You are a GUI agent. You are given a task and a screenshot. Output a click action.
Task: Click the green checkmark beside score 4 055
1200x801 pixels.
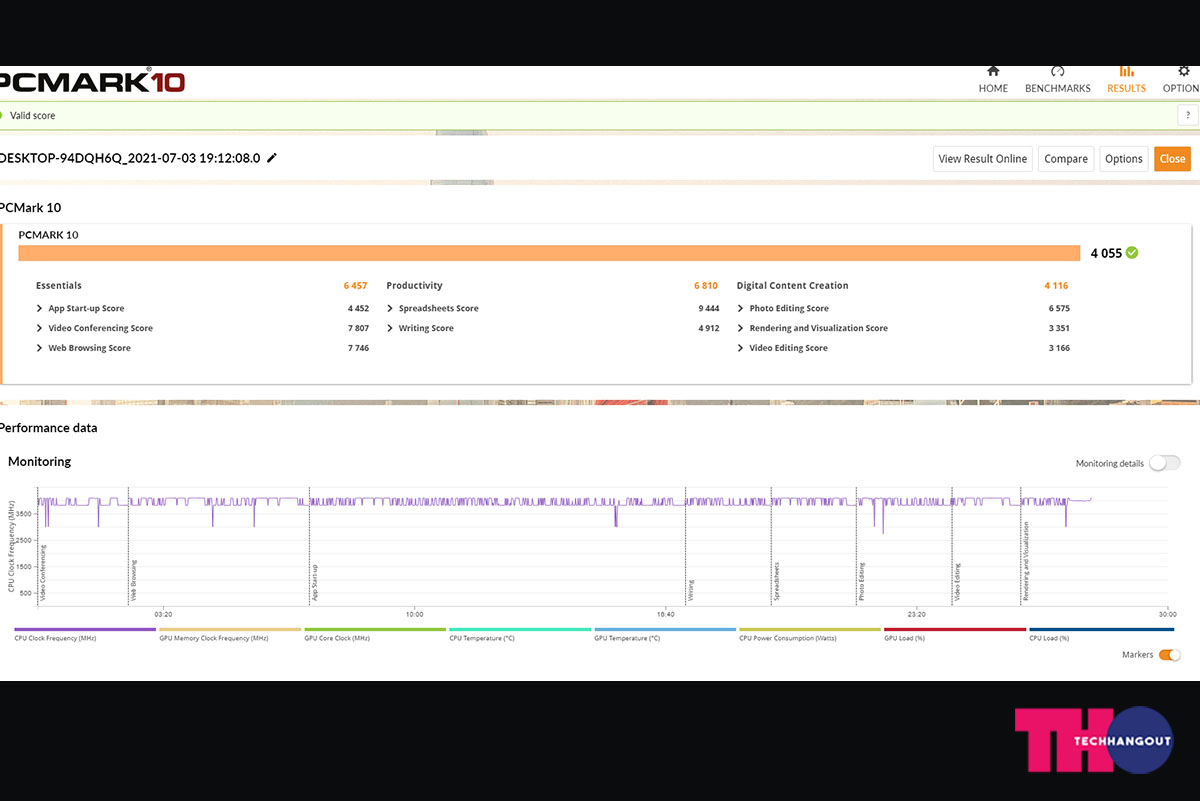[1132, 253]
